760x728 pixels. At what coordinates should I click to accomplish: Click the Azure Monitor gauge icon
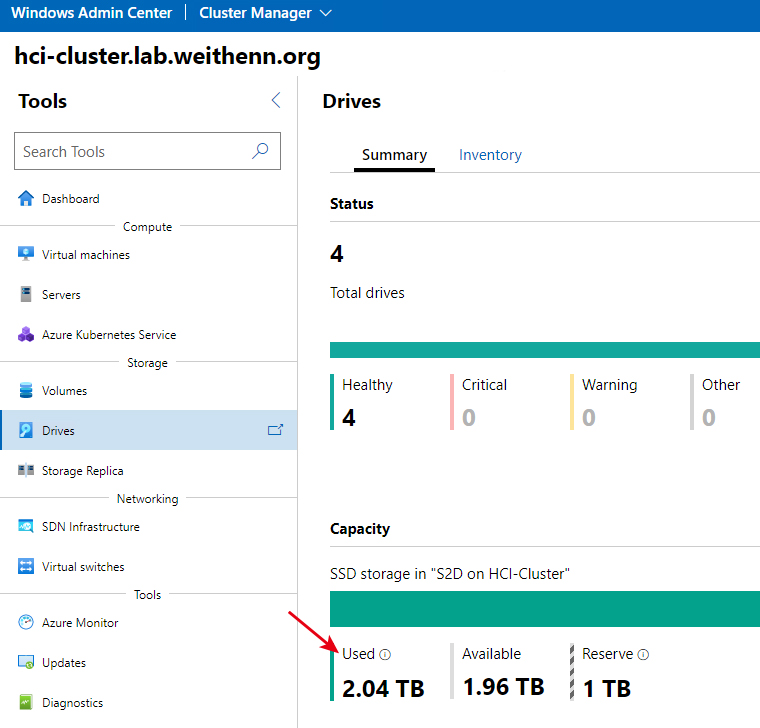[x=26, y=622]
